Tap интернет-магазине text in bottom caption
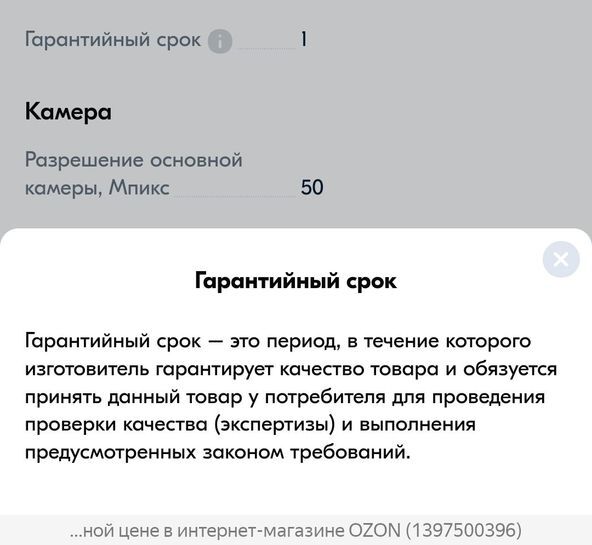 pyautogui.click(x=261, y=530)
